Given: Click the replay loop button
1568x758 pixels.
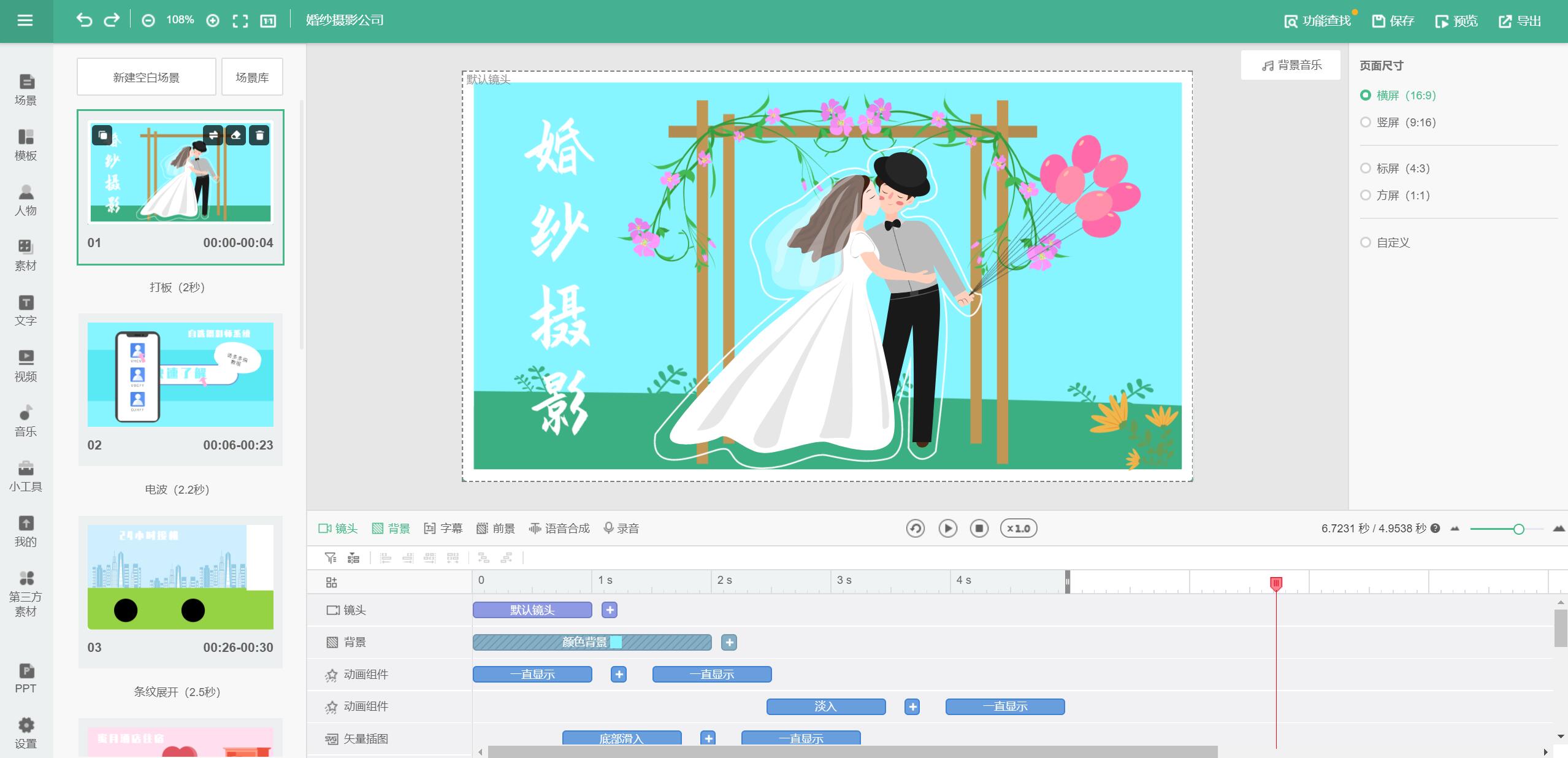Looking at the screenshot, I should 916,528.
